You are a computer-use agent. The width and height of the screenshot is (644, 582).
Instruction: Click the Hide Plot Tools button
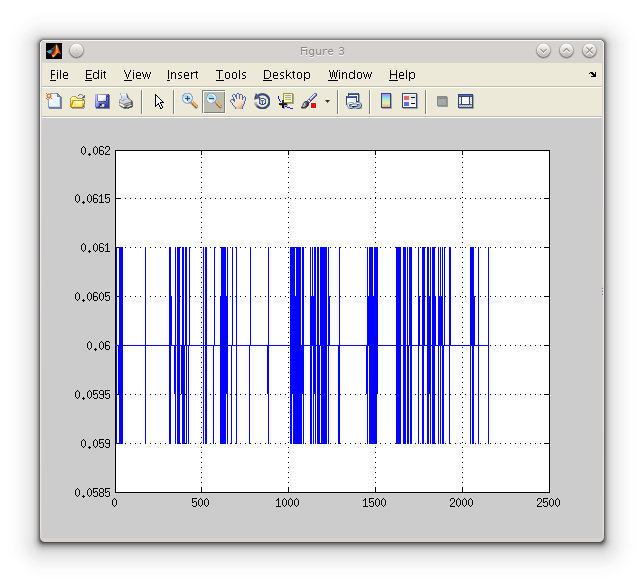[x=442, y=101]
